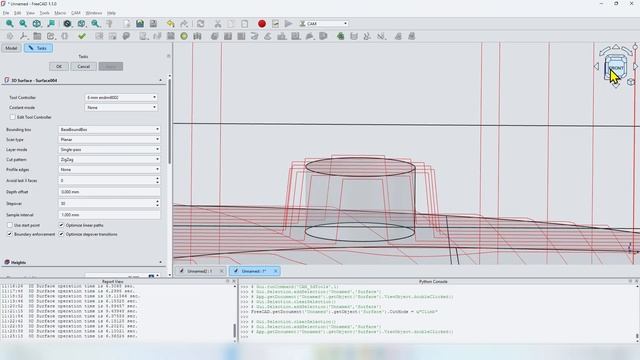Screen dimensions: 640x360
Task: Click the green circle CAM toolbar icon
Action: click(x=184, y=36)
